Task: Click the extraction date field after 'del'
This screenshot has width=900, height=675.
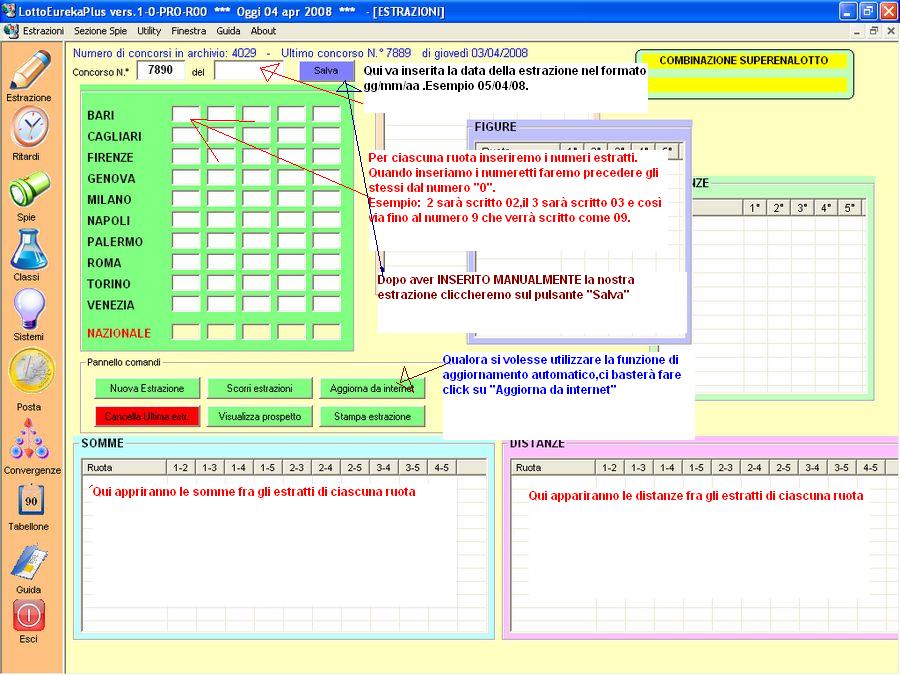Action: (x=247, y=71)
